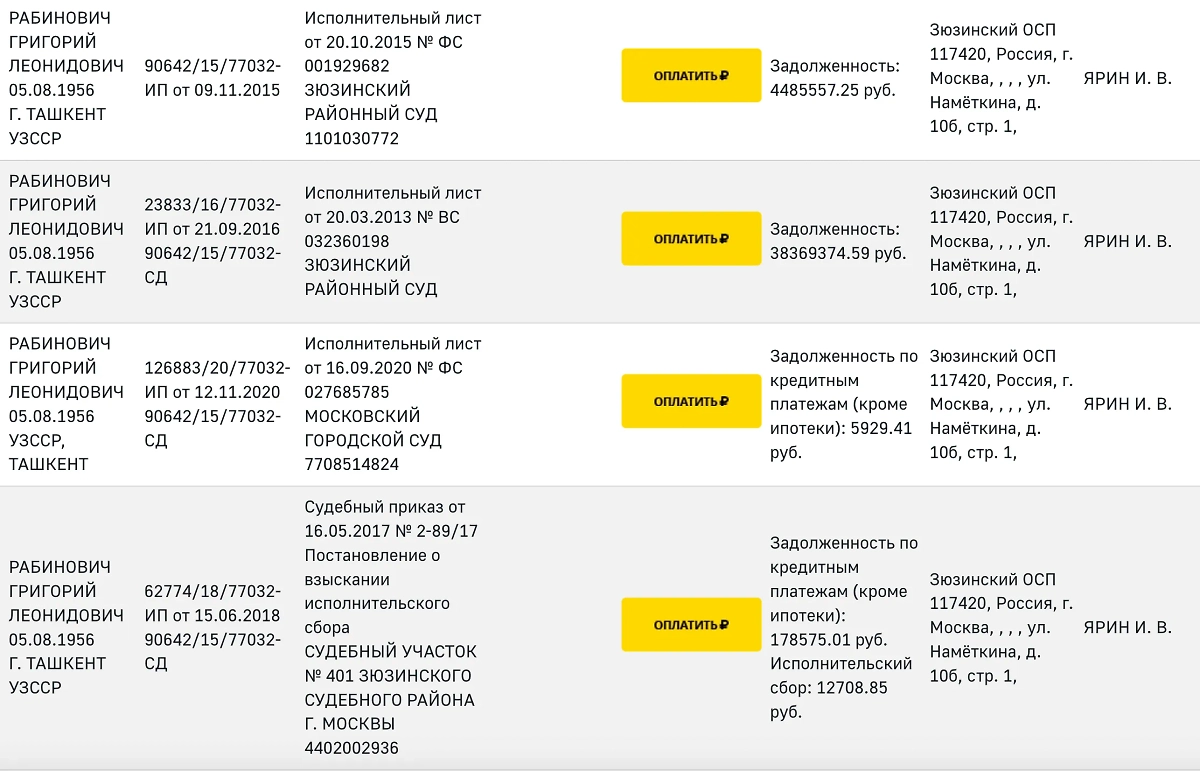The height and width of the screenshot is (771, 1200).
Task: Select case number 62774/18/77032-ИП от 15.06.2018
Action: coord(212,603)
